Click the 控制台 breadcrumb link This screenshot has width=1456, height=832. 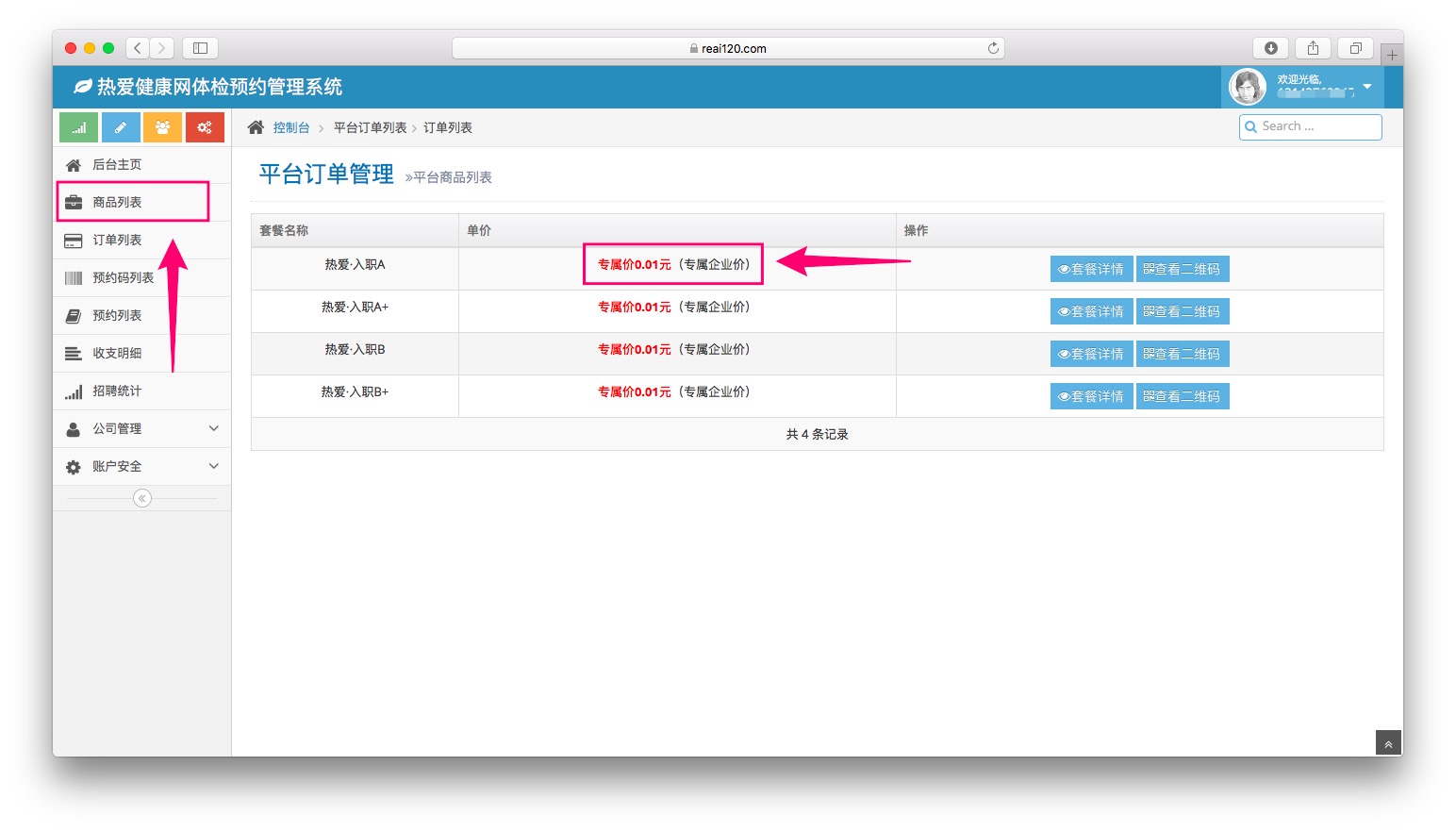pos(291,127)
